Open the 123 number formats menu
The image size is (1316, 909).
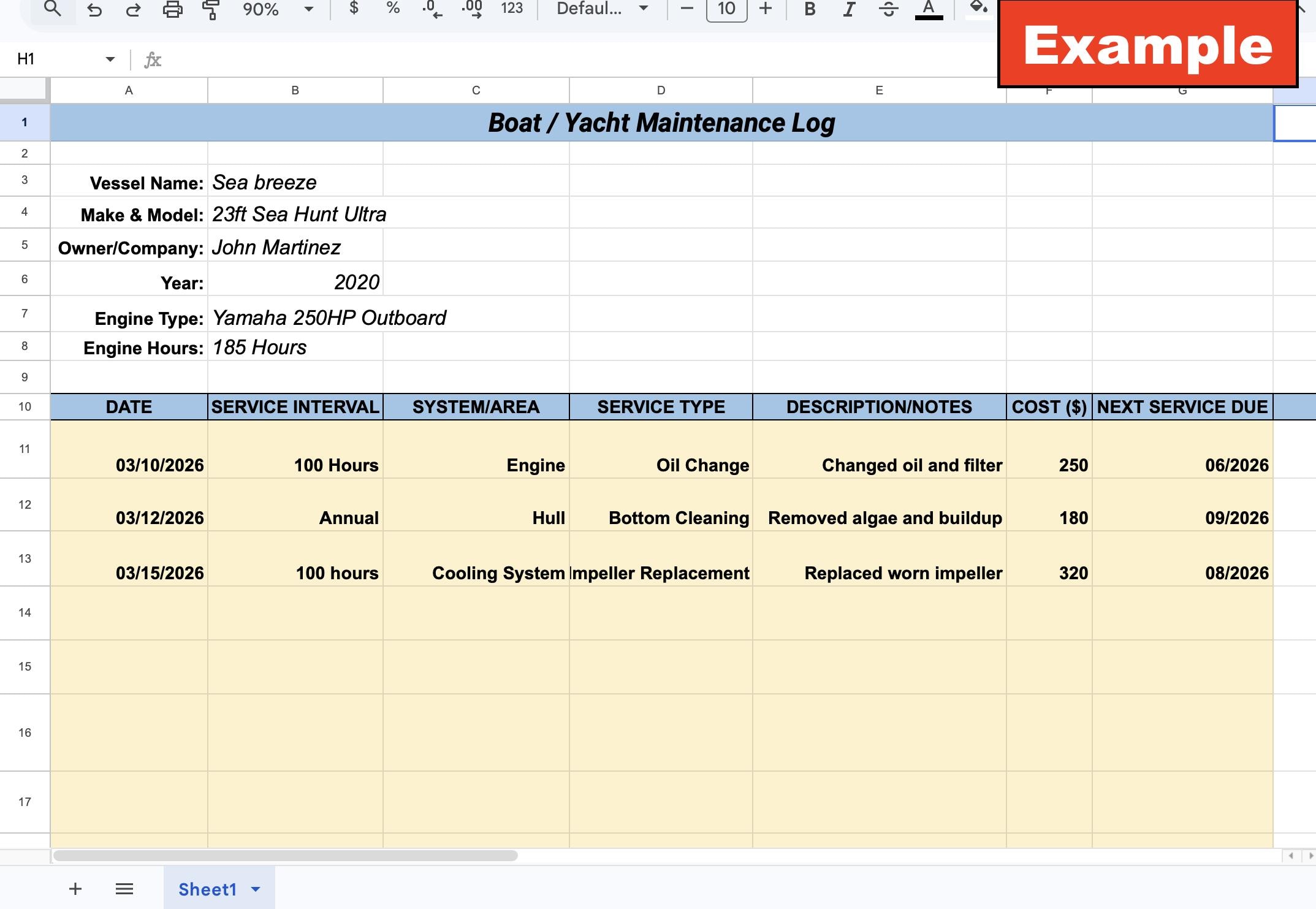pyautogui.click(x=512, y=9)
